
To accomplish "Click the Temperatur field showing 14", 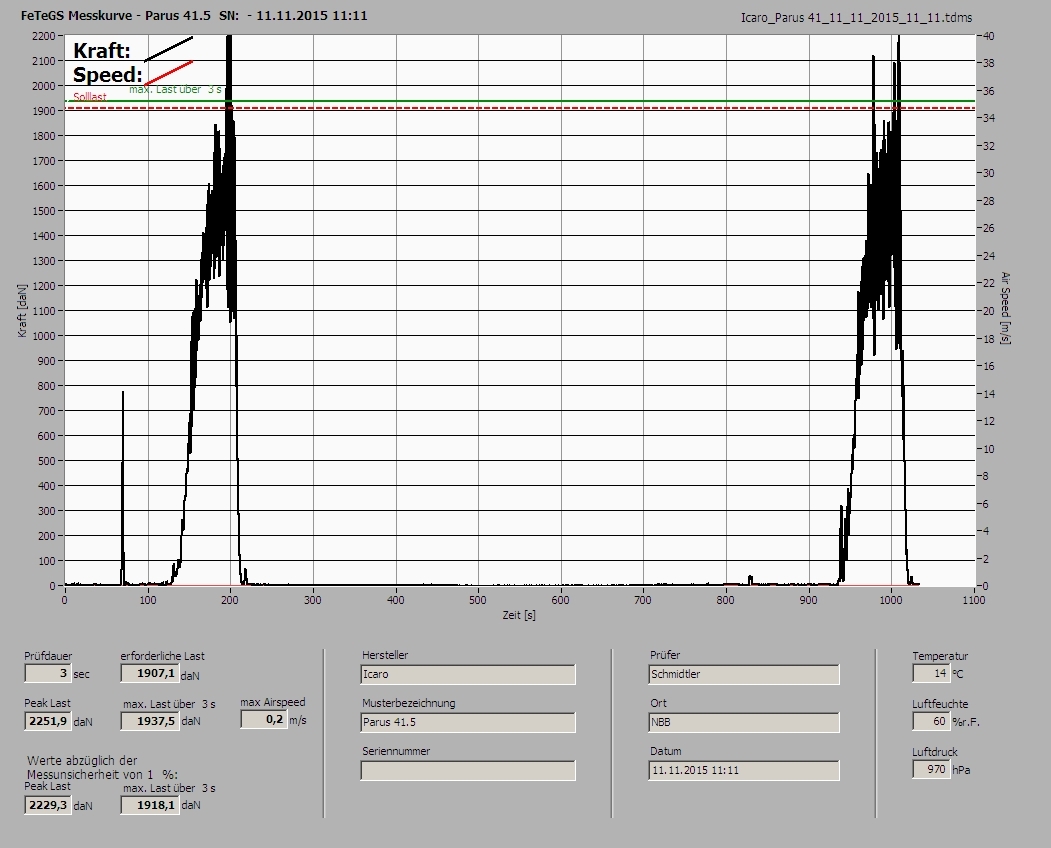I will point(931,673).
